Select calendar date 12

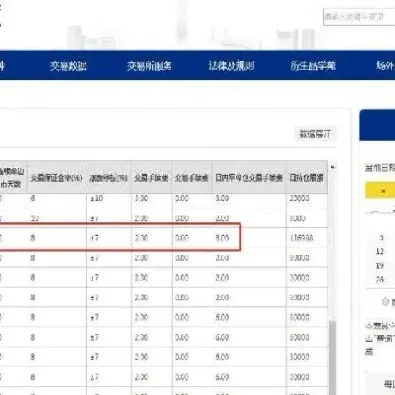coord(380,252)
